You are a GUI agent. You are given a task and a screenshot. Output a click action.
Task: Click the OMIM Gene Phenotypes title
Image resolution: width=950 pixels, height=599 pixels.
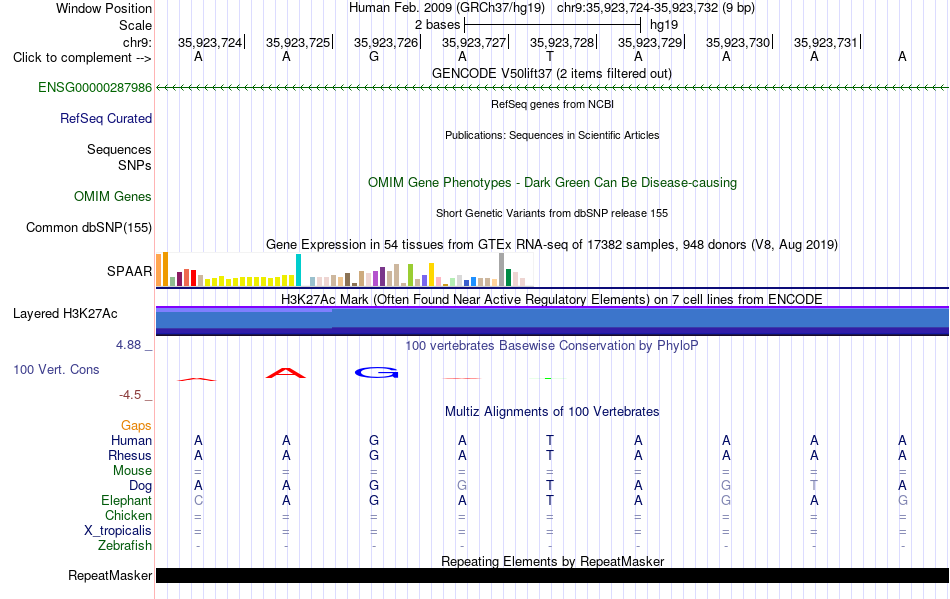[553, 183]
